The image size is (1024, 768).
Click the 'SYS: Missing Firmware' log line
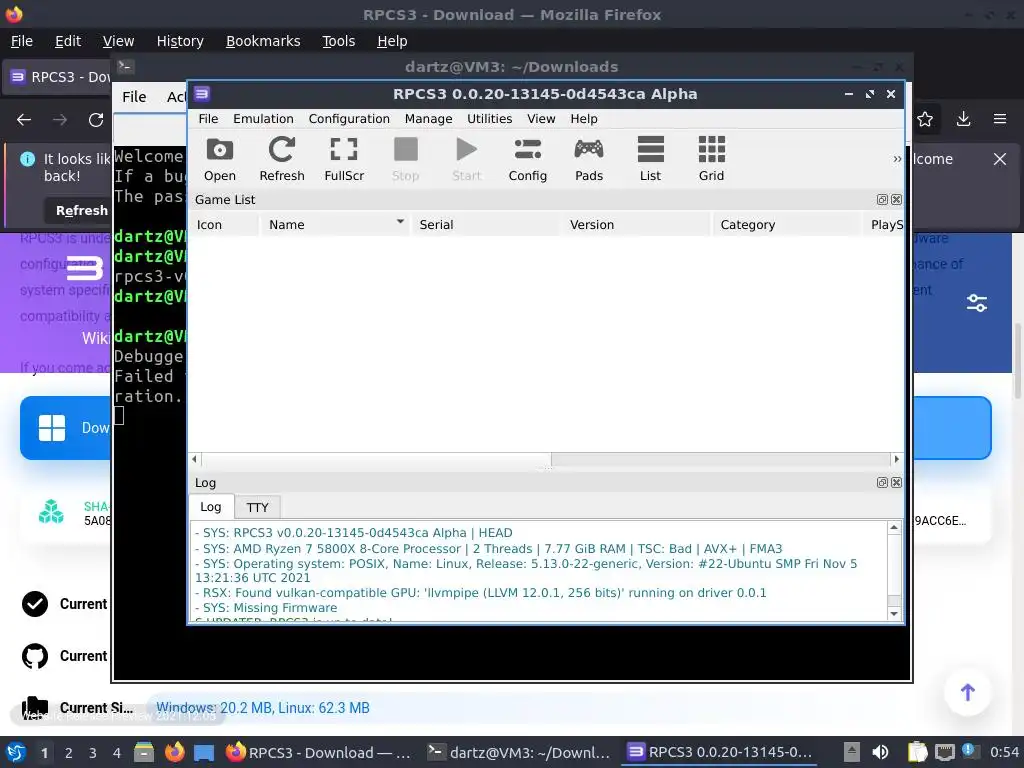click(x=266, y=607)
